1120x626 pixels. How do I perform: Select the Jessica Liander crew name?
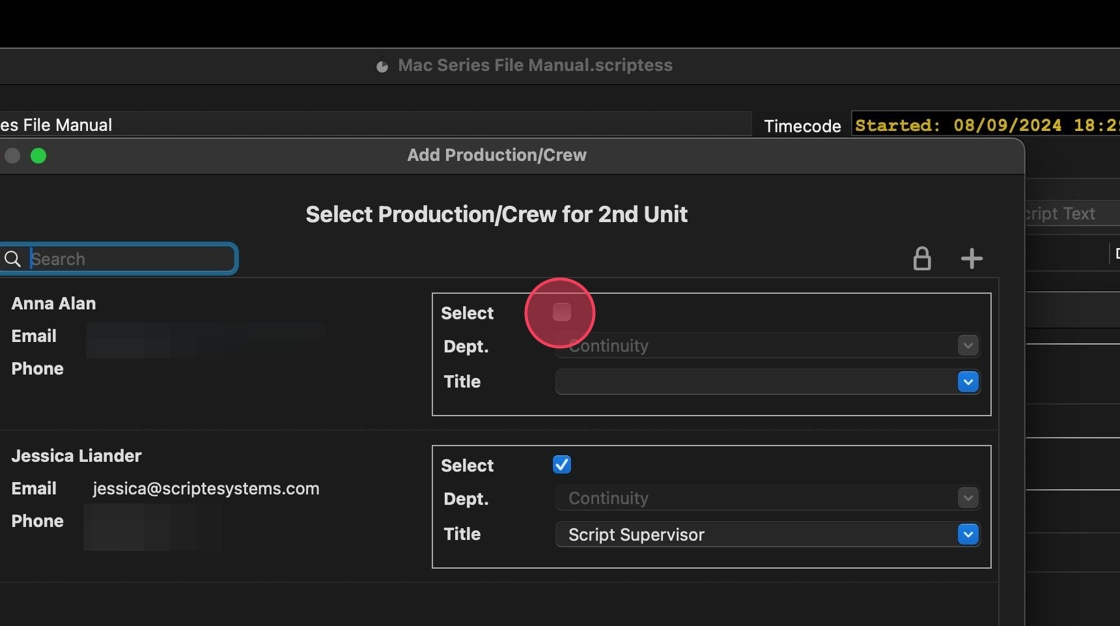pos(76,456)
